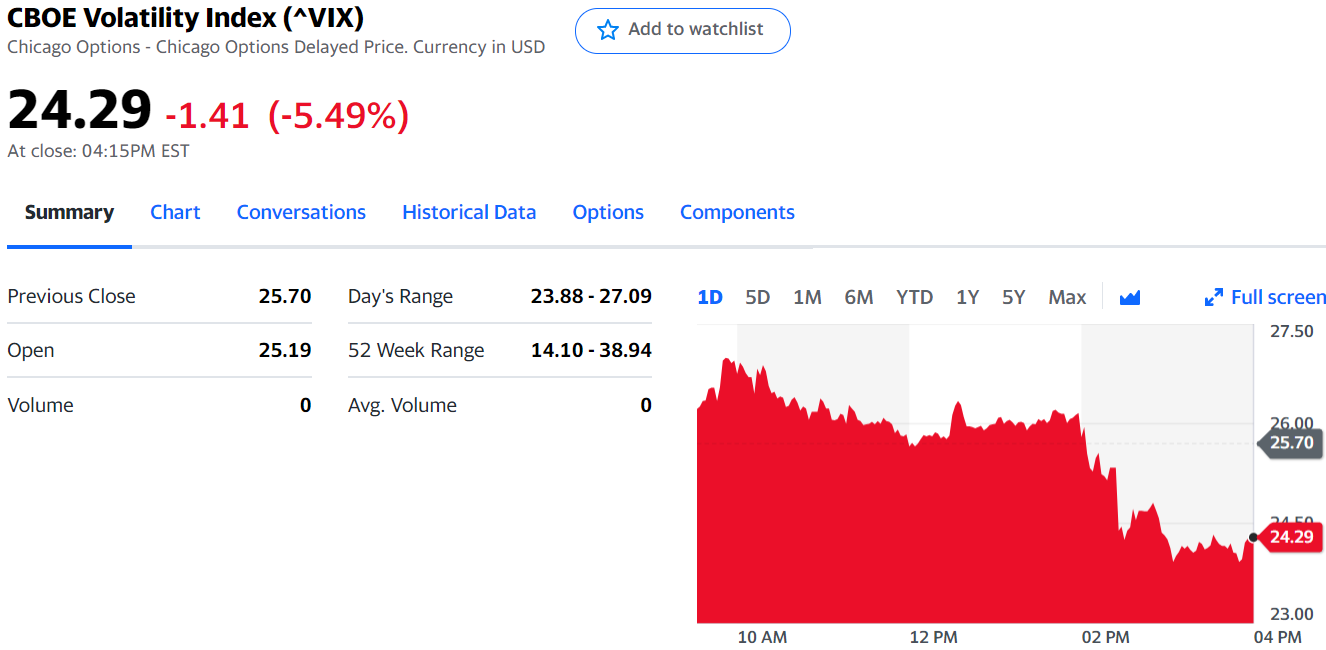Click the 23.00 price axis label
The height and width of the screenshot is (650, 1326).
(1292, 614)
